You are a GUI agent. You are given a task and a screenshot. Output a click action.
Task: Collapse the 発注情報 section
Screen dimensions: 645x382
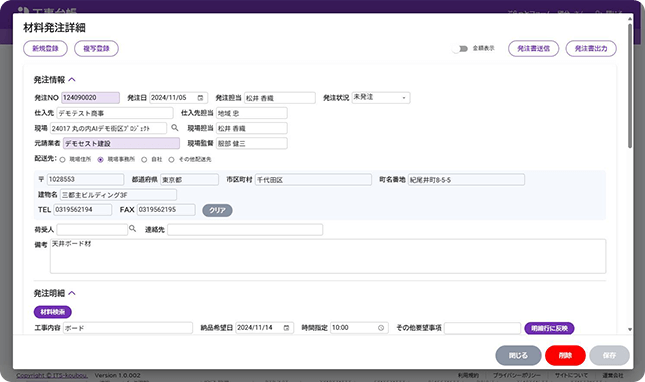72,80
